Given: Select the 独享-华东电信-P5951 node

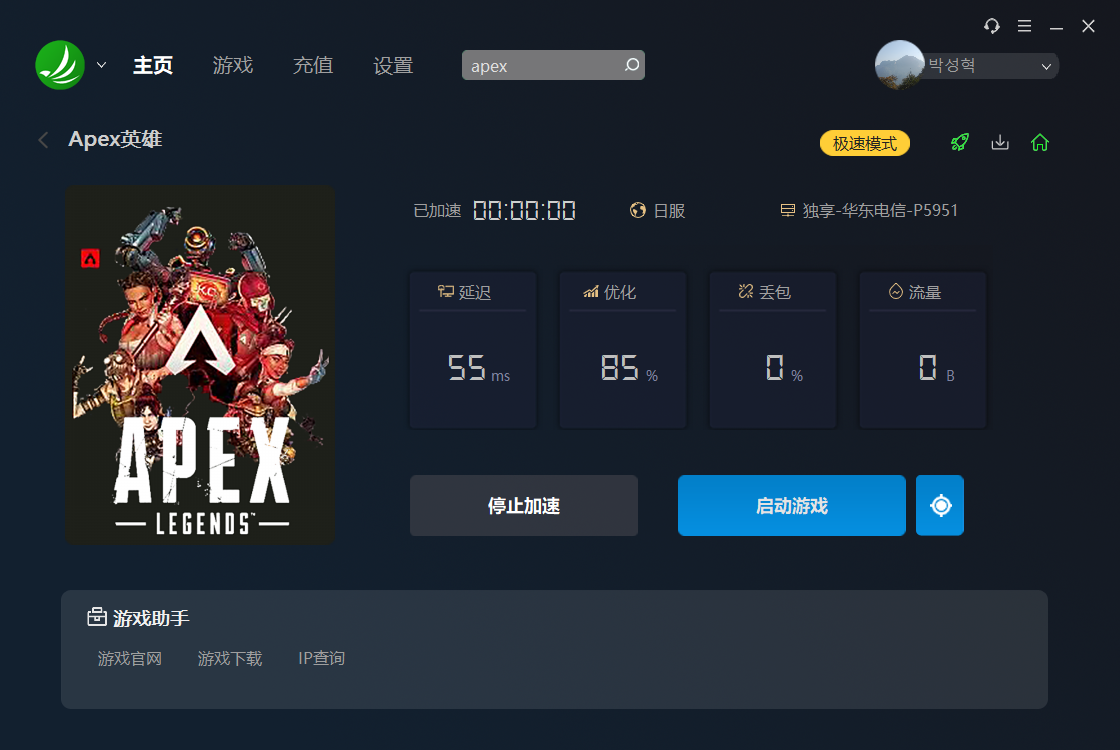Looking at the screenshot, I should (869, 211).
